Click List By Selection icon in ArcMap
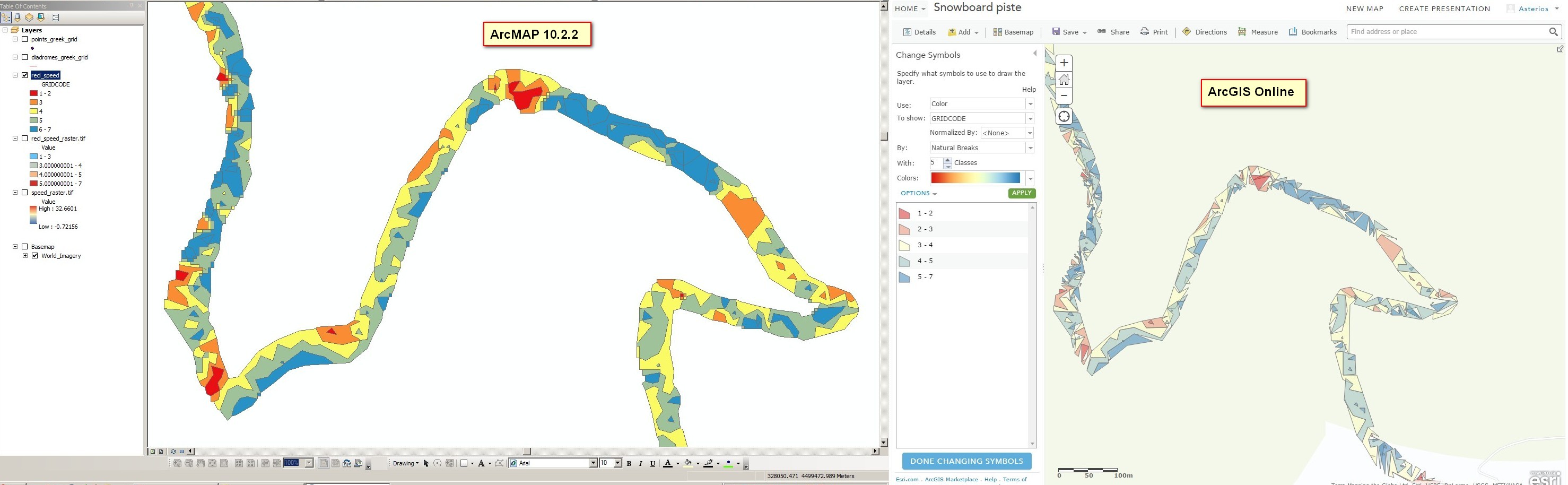The width and height of the screenshot is (1568, 485). click(41, 18)
